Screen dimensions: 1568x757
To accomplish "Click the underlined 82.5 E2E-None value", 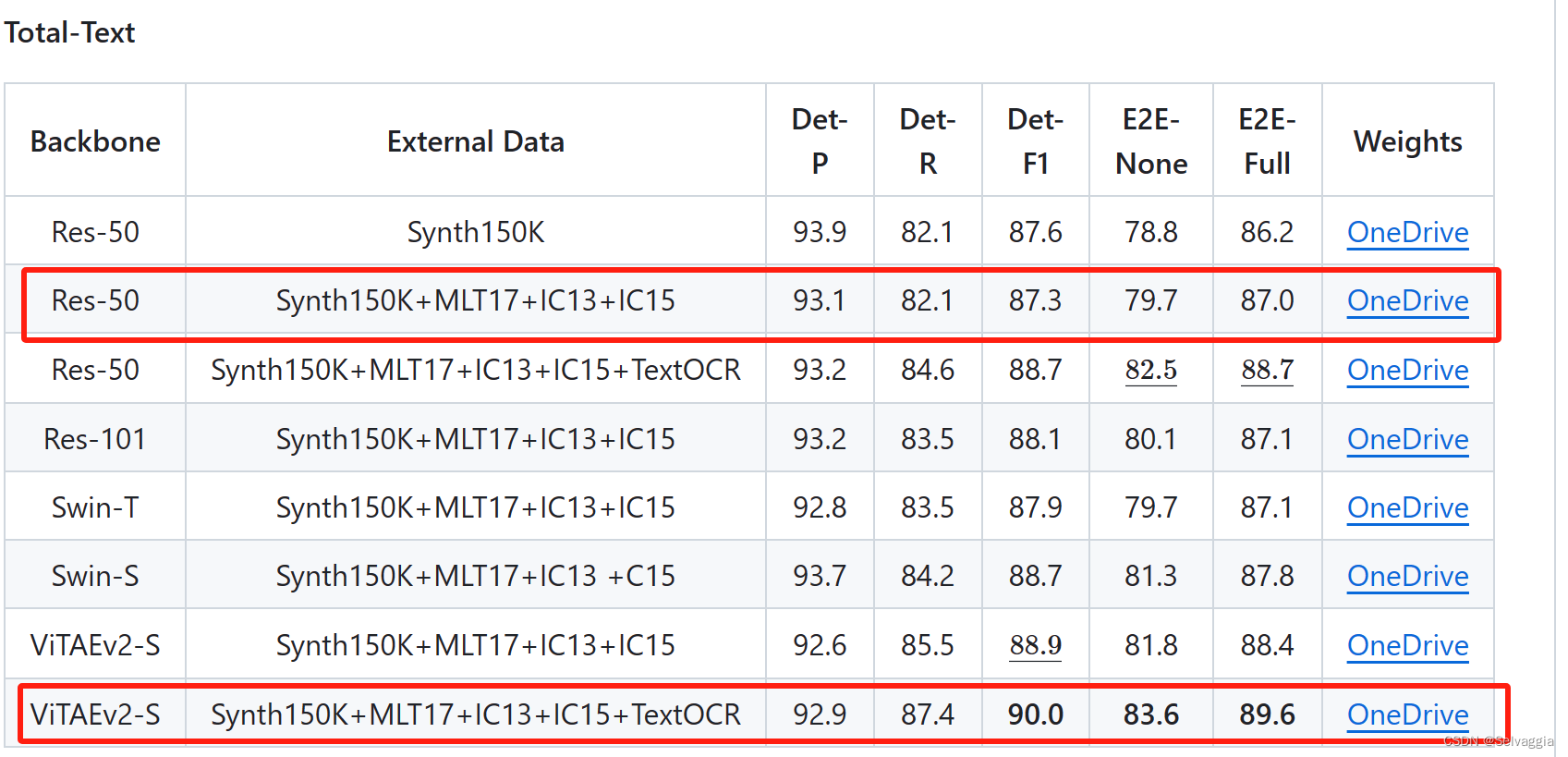I will pos(1151,370).
